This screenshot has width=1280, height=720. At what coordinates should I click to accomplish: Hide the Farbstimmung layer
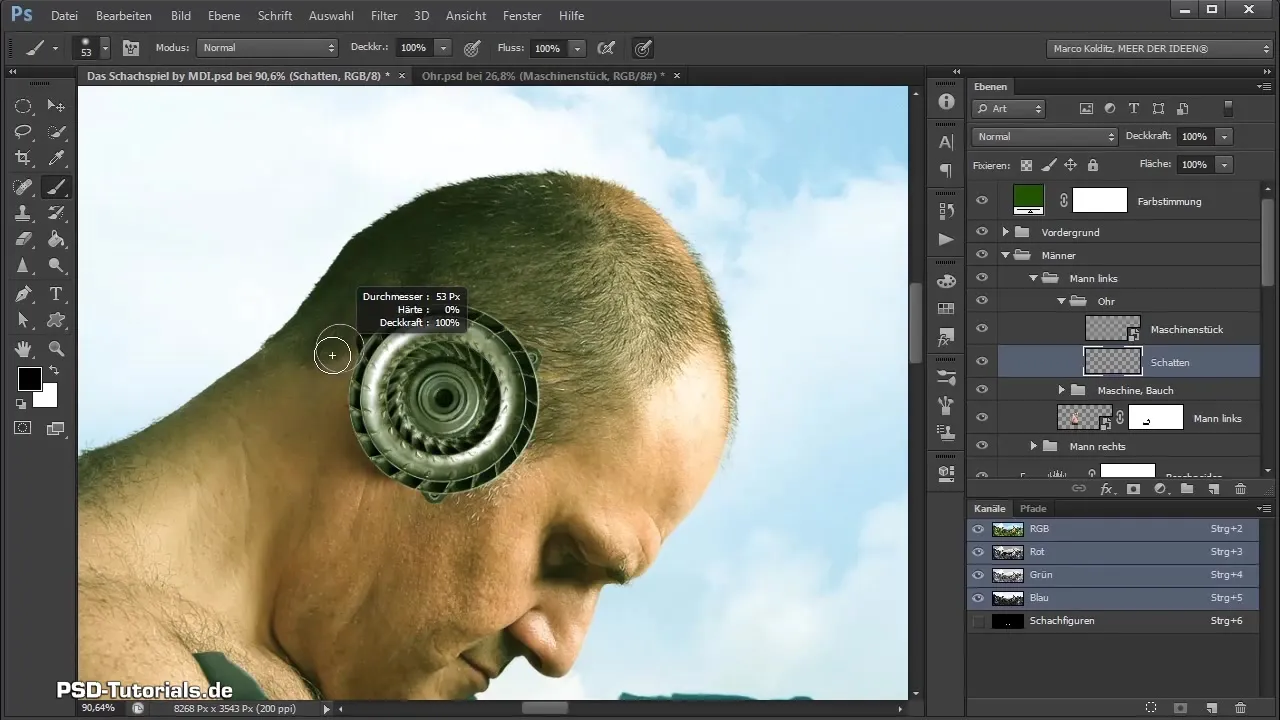(982, 201)
